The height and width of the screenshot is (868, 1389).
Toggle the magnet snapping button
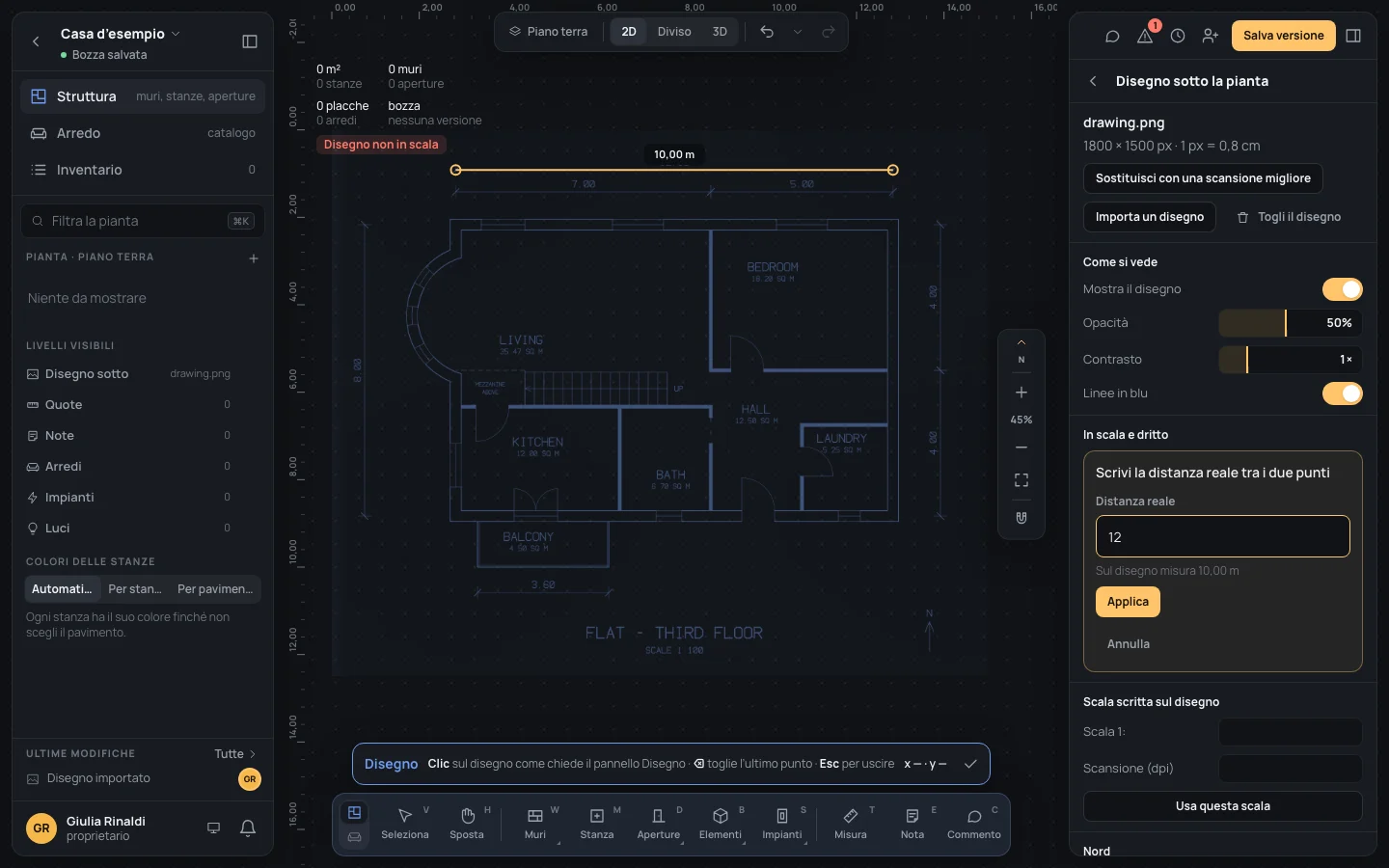[1021, 518]
